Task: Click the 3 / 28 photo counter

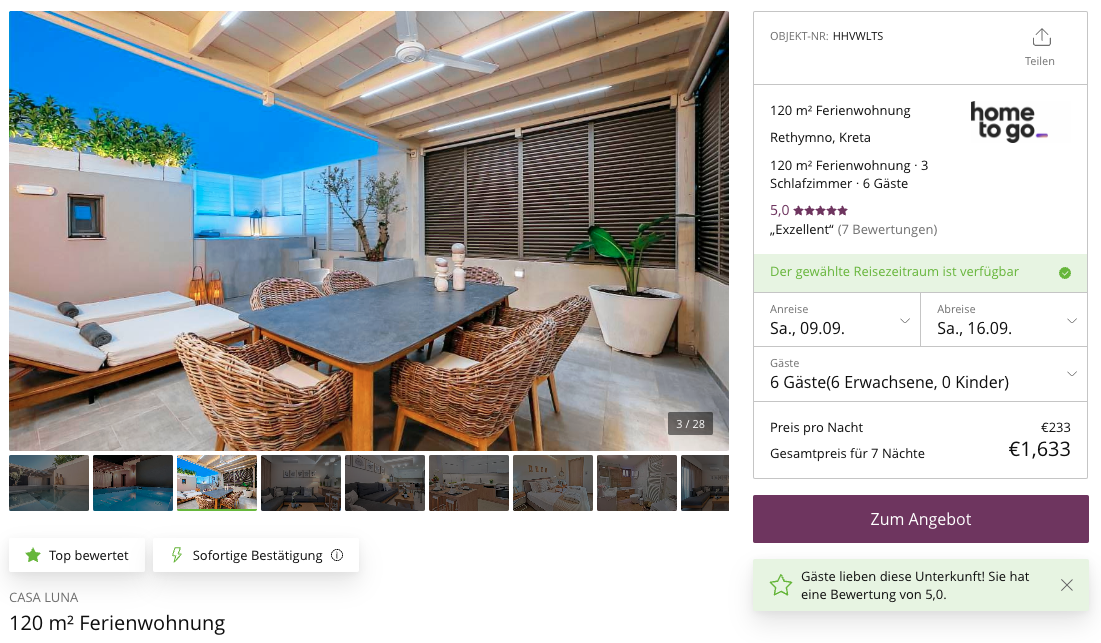Action: (690, 424)
